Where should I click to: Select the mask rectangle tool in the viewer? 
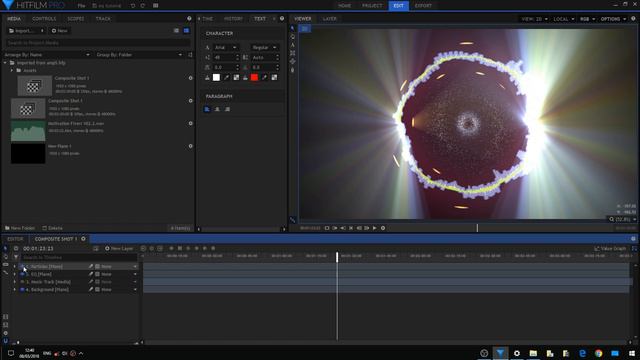point(293,53)
